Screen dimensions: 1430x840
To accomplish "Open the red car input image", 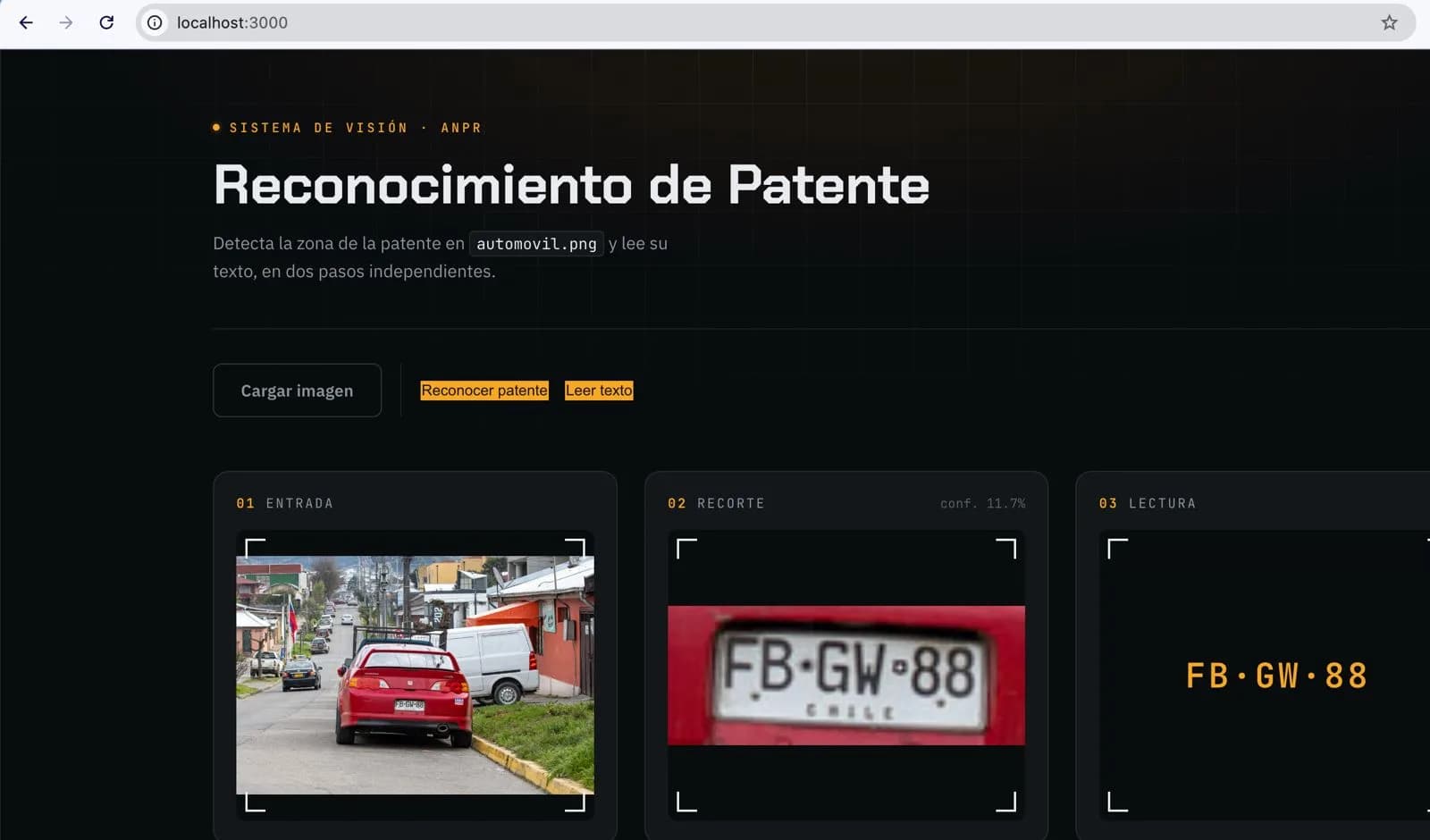I will pos(415,676).
